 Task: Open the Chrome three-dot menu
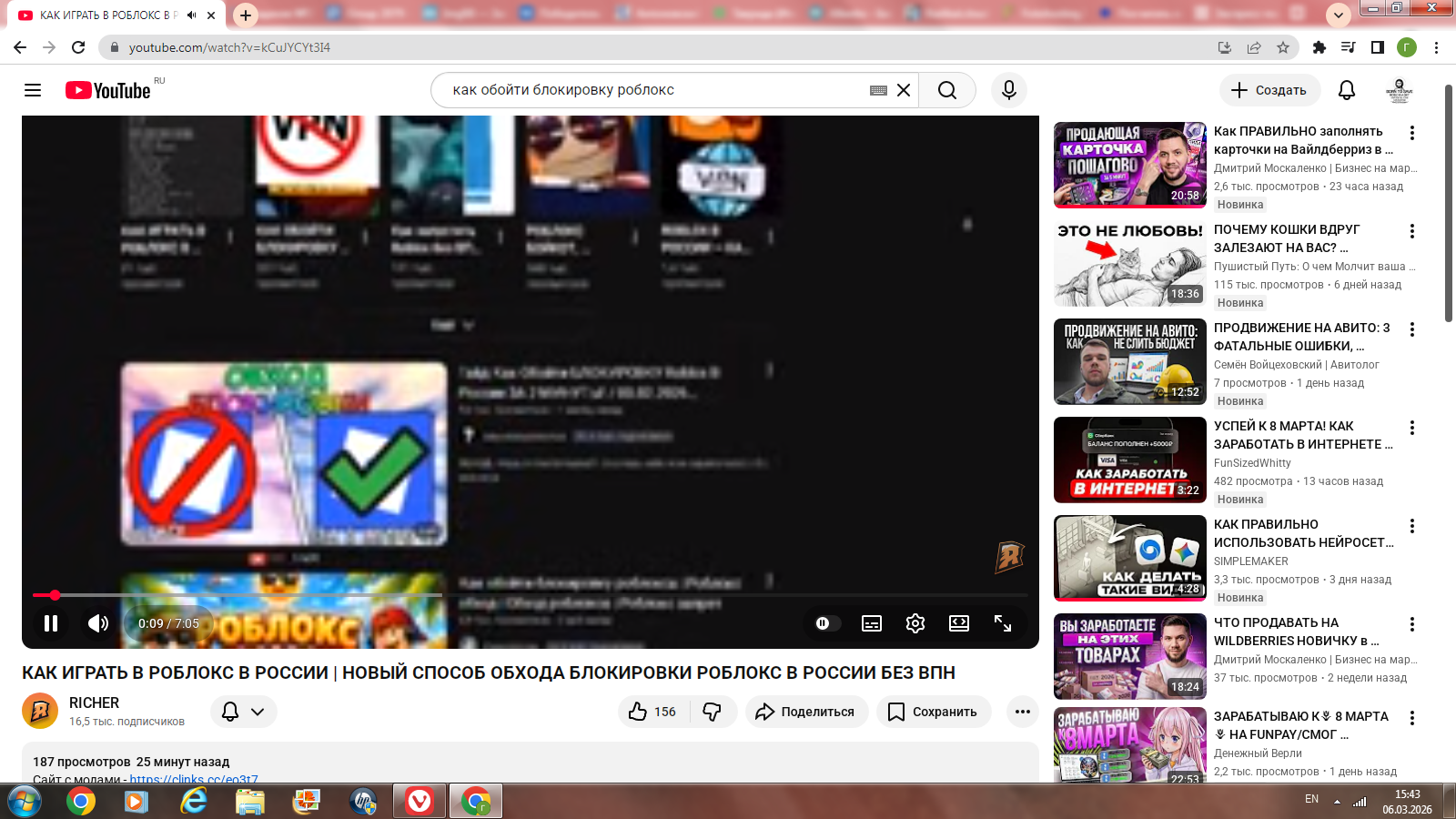[x=1436, y=47]
